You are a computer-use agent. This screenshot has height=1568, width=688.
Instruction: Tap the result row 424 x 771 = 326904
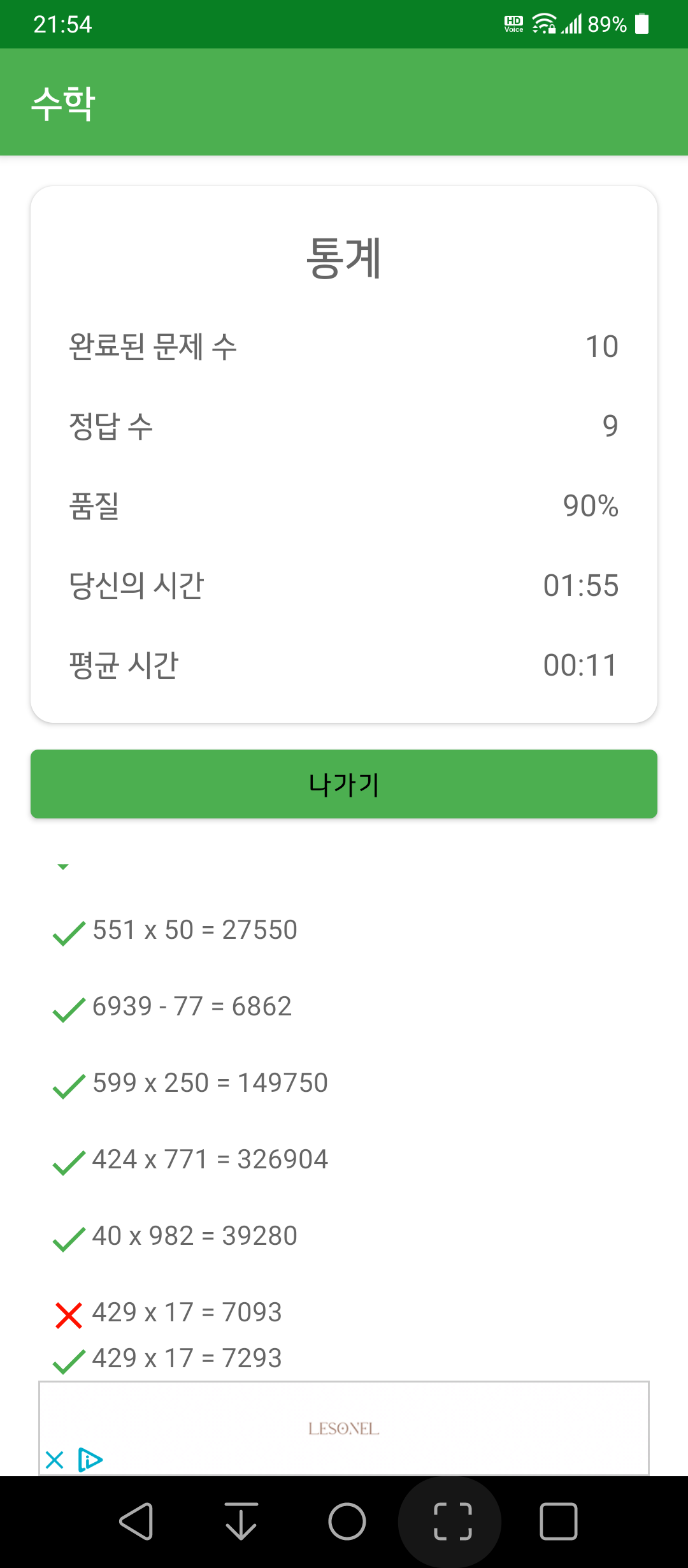(x=190, y=1159)
